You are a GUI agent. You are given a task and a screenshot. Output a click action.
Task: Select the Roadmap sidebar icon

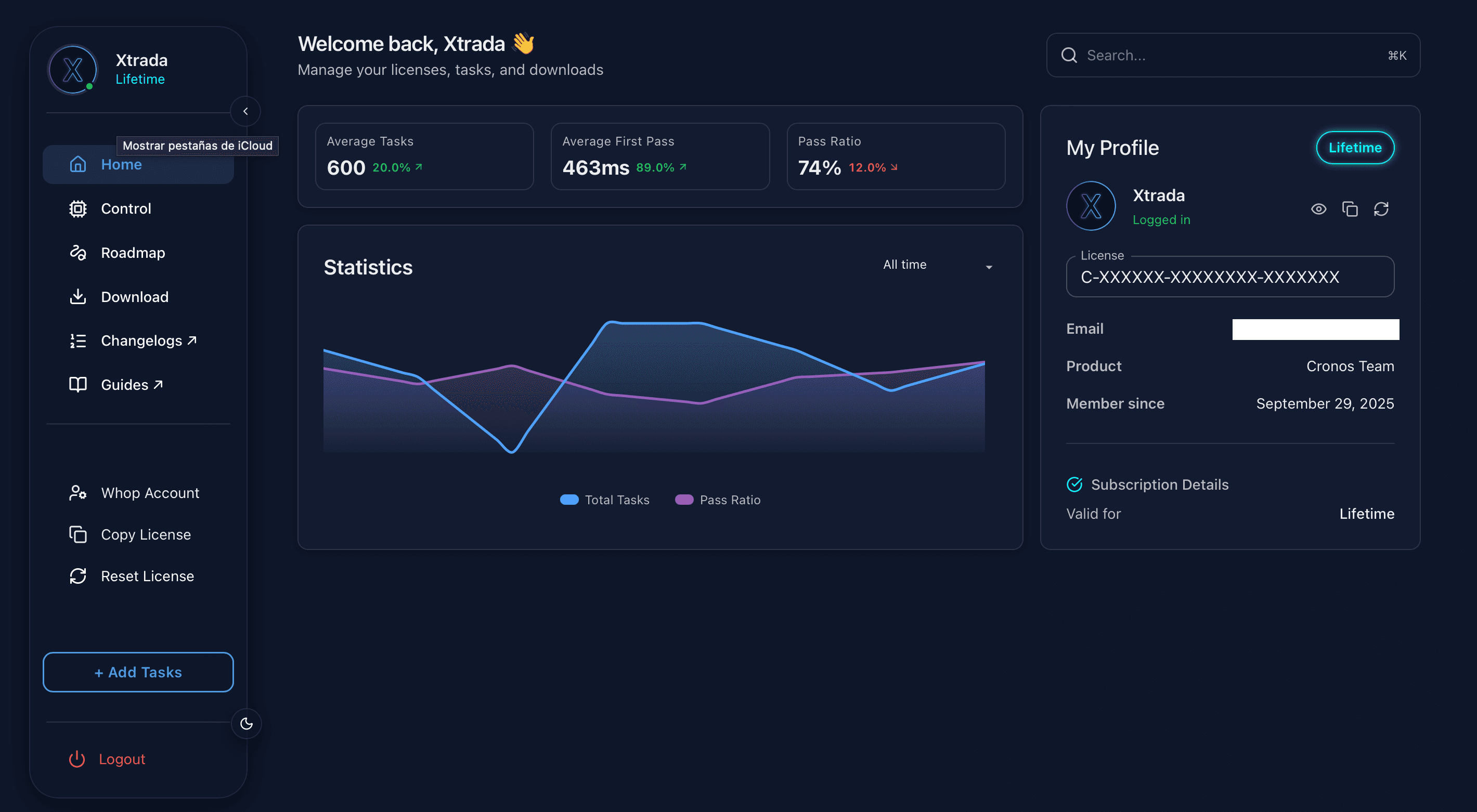coord(78,252)
